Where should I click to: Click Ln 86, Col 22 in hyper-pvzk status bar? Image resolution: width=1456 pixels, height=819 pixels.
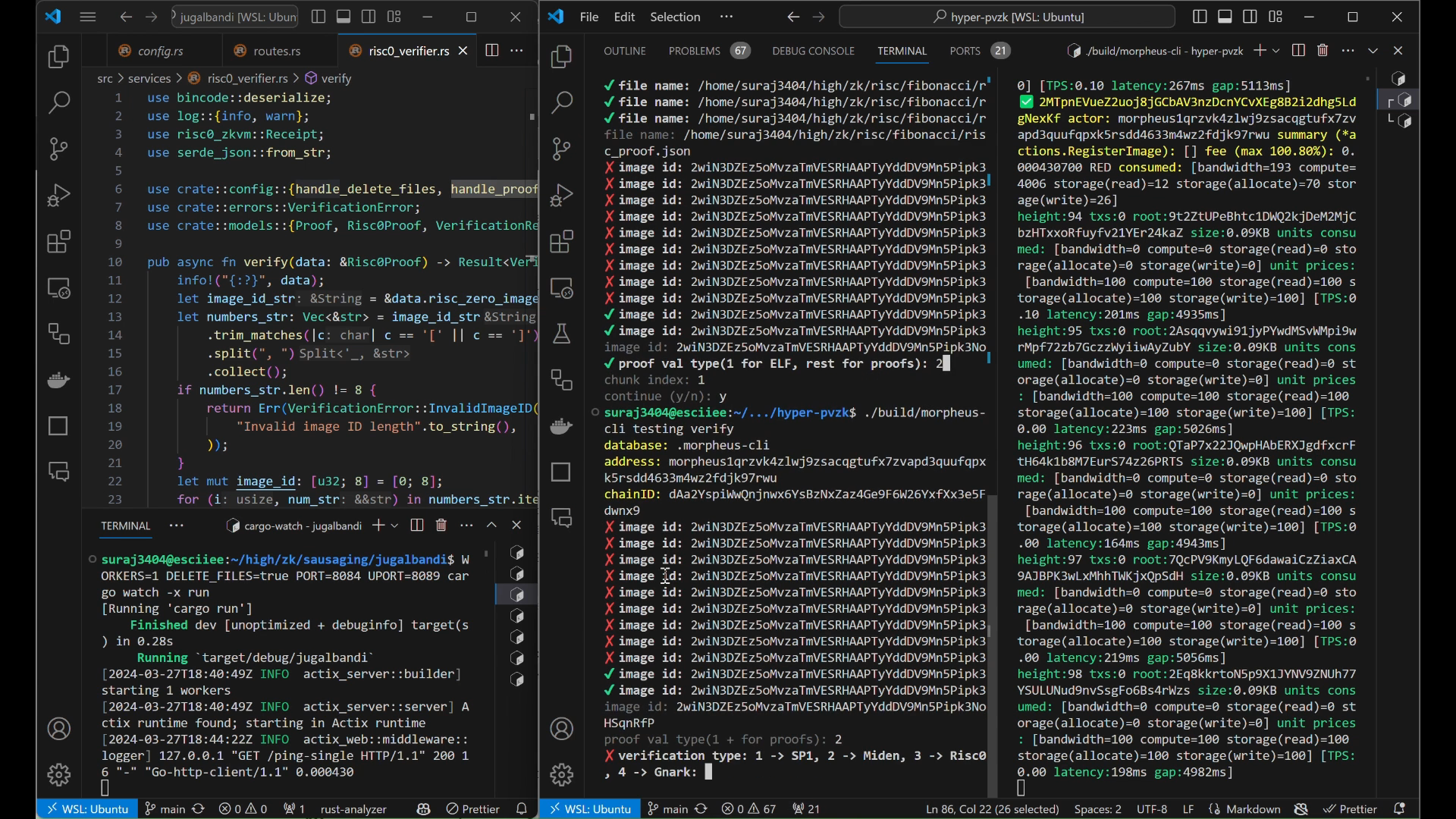coord(992,809)
